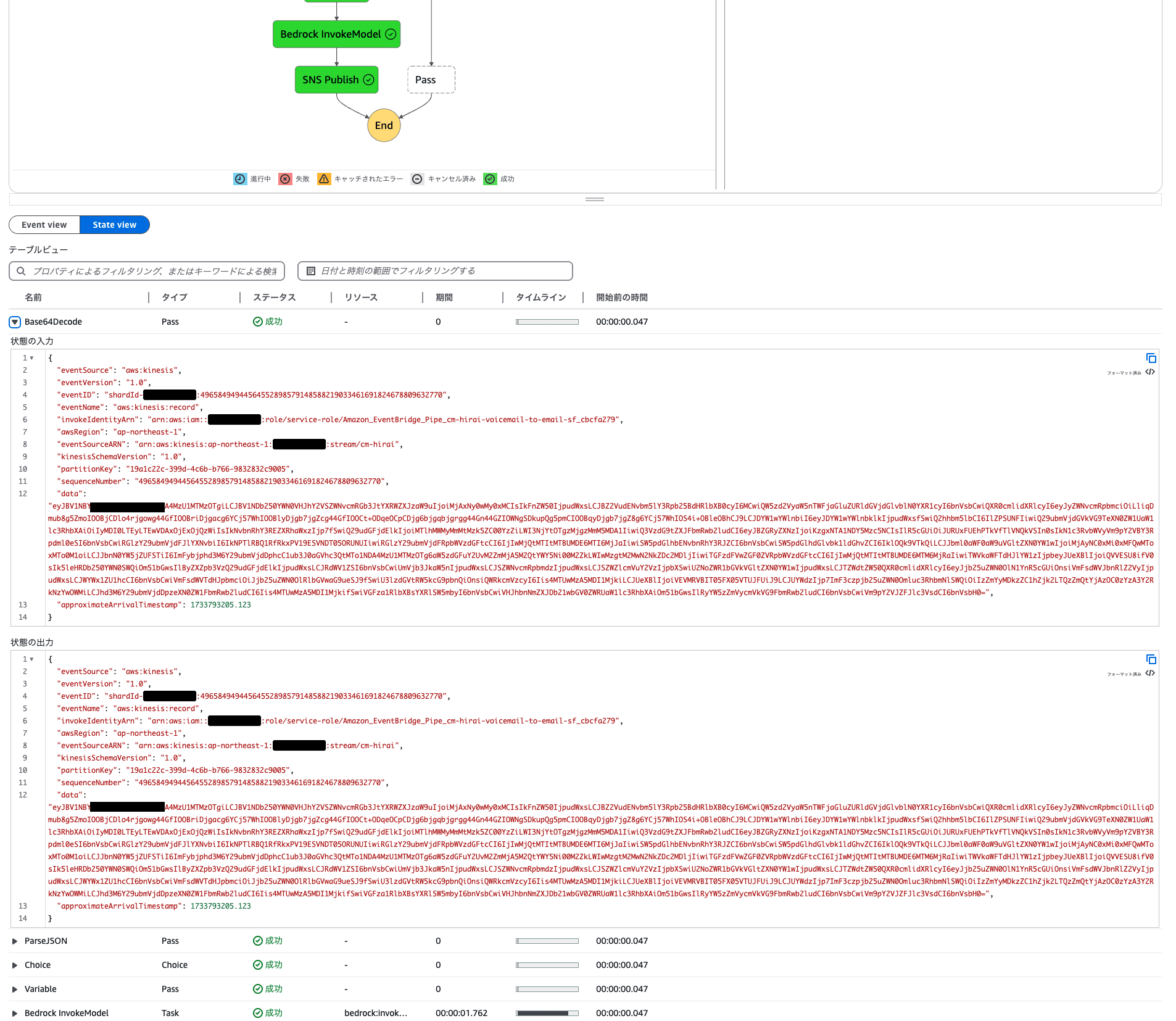Collapse the Base64Decode row

pos(15,322)
